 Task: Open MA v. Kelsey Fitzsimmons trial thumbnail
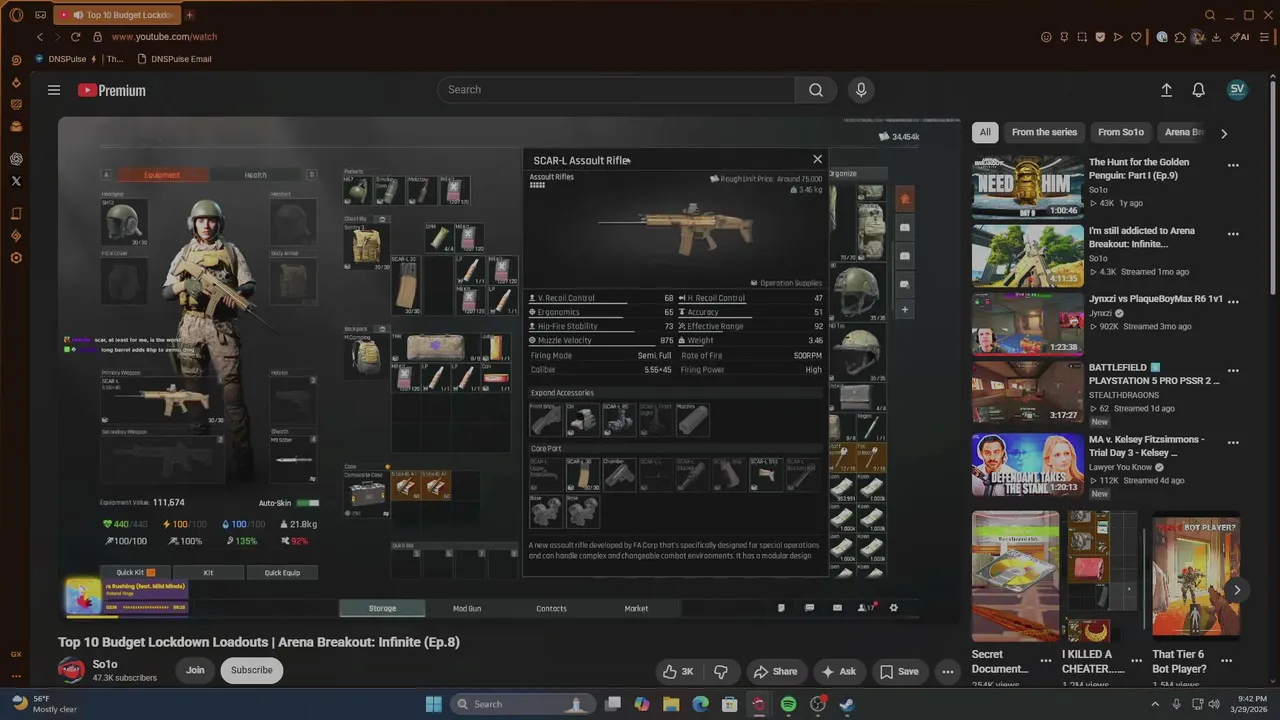coord(1027,465)
